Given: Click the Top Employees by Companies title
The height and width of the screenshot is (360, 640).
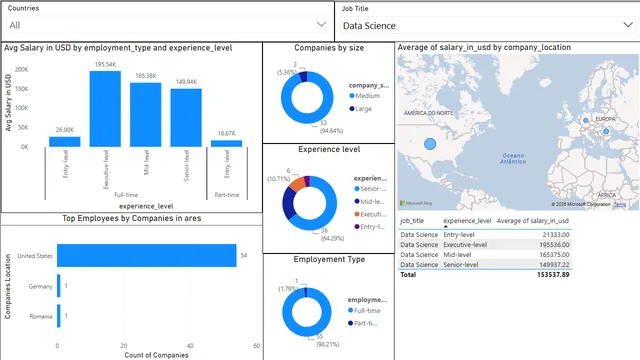Looking at the screenshot, I should 131,218.
